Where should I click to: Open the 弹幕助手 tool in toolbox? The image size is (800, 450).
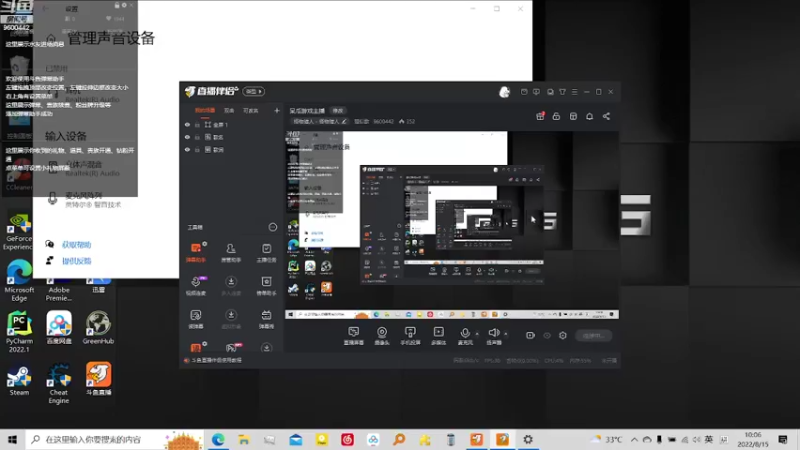click(x=196, y=252)
